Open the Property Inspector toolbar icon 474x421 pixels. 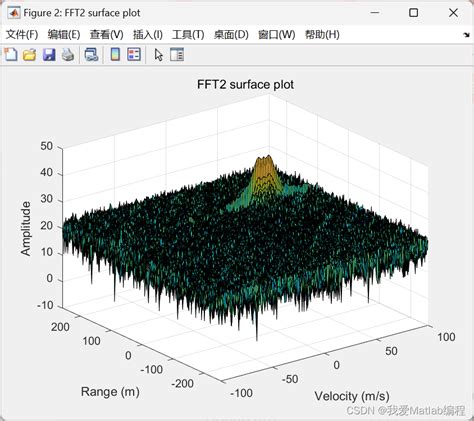(177, 55)
